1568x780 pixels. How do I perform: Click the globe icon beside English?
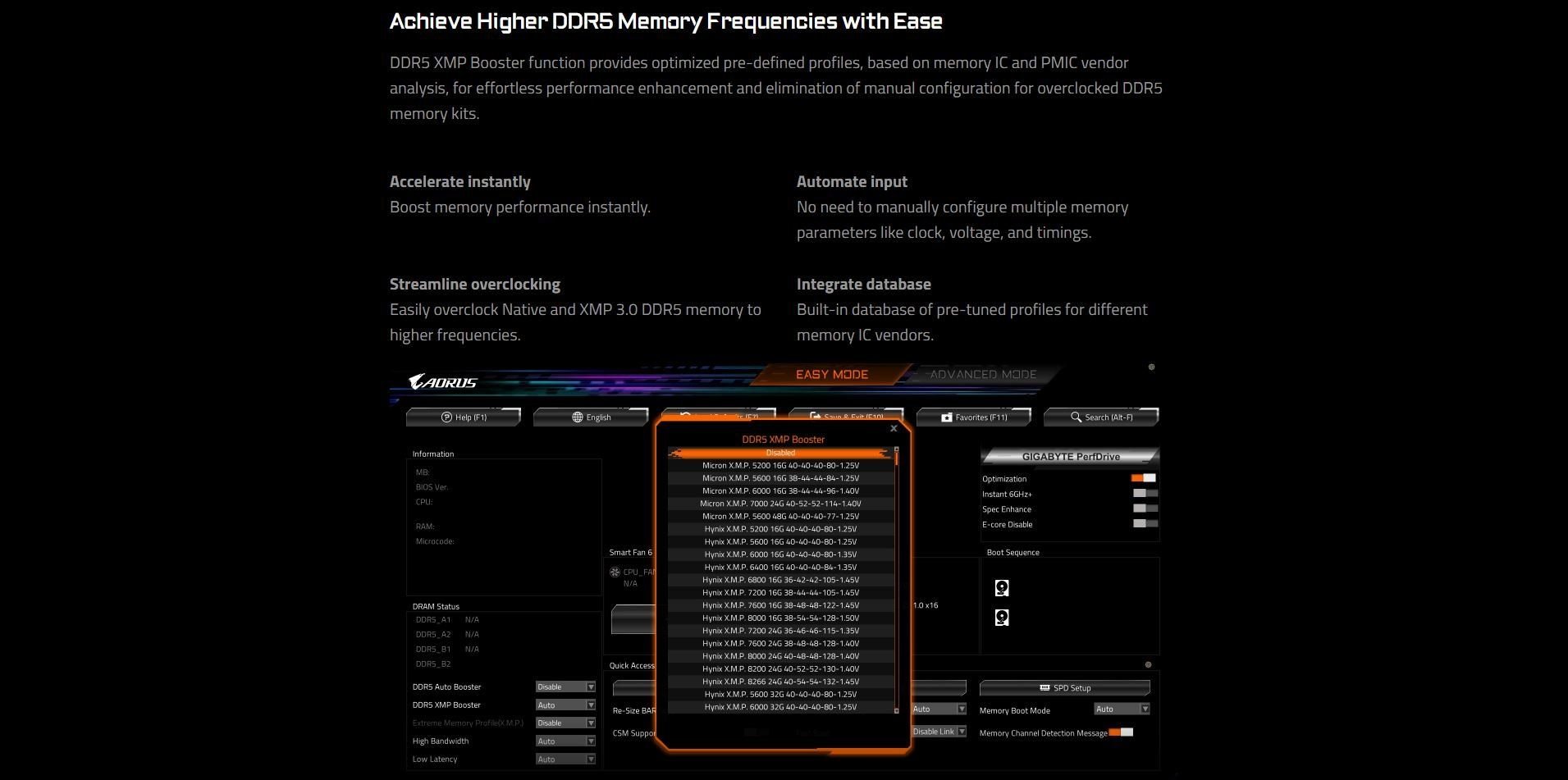578,417
